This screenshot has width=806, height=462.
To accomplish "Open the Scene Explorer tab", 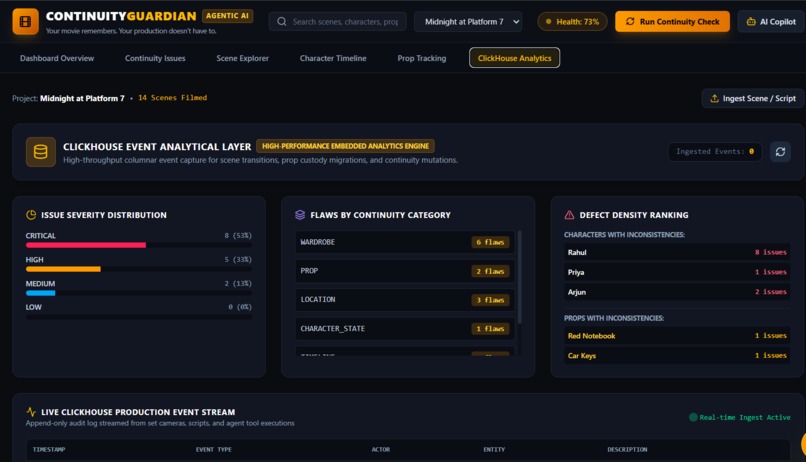I will tap(242, 58).
